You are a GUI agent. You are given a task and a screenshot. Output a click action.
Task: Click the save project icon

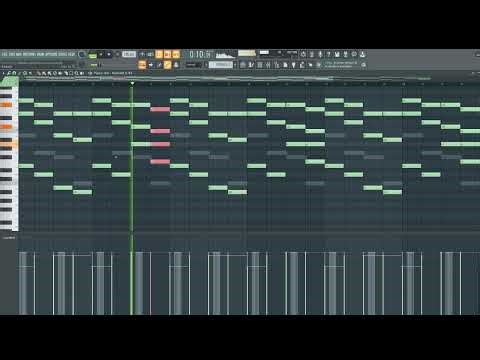(337, 54)
